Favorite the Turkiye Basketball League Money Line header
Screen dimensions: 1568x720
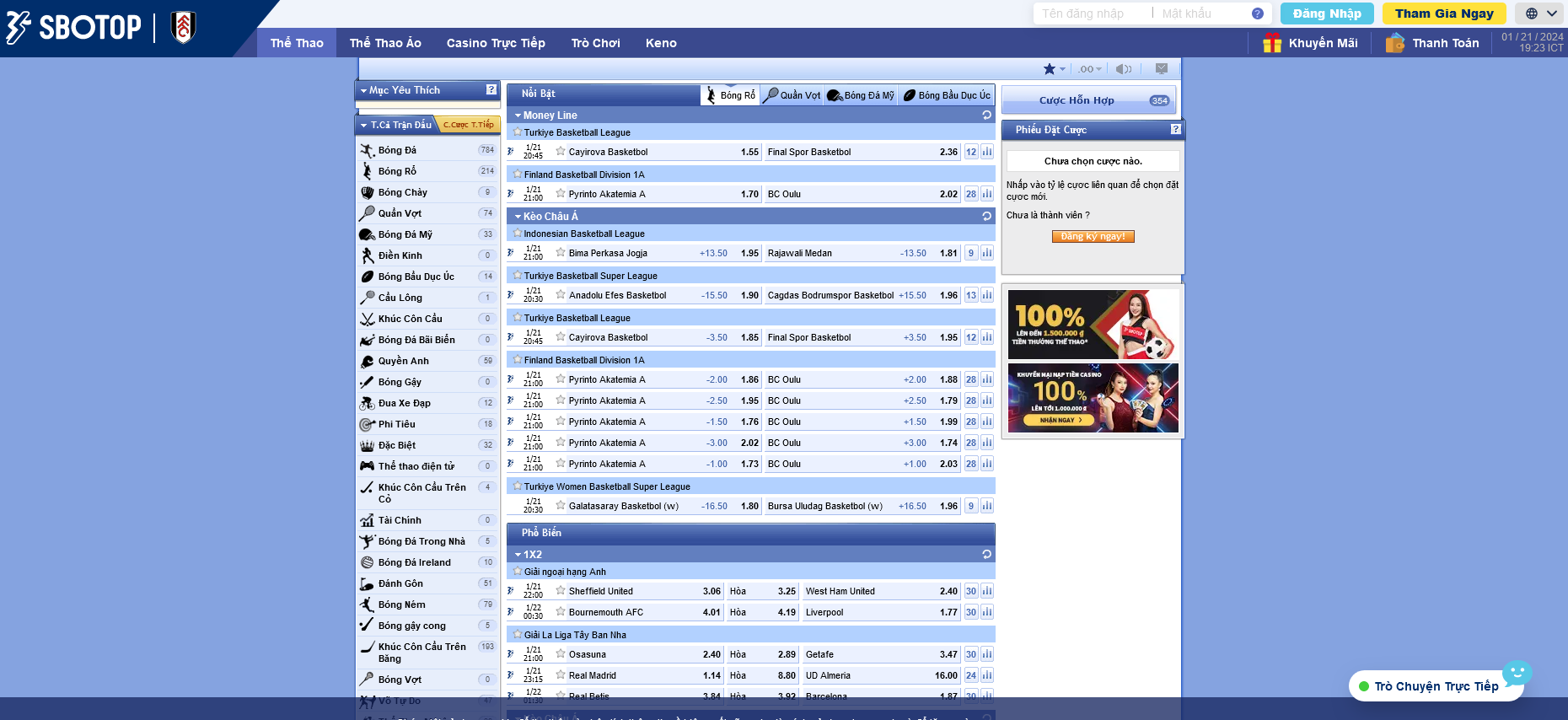pos(518,132)
